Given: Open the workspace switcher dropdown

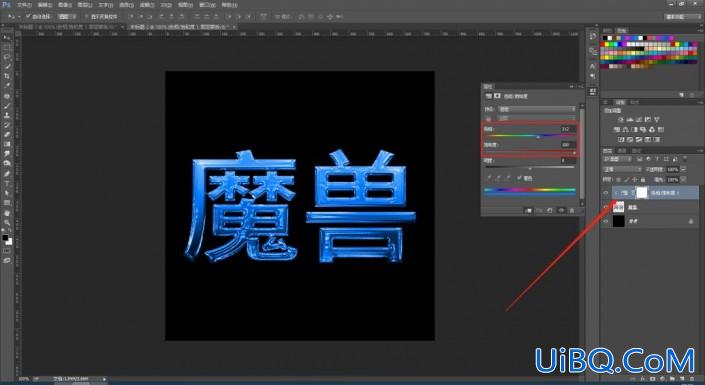Looking at the screenshot, I should coord(682,16).
